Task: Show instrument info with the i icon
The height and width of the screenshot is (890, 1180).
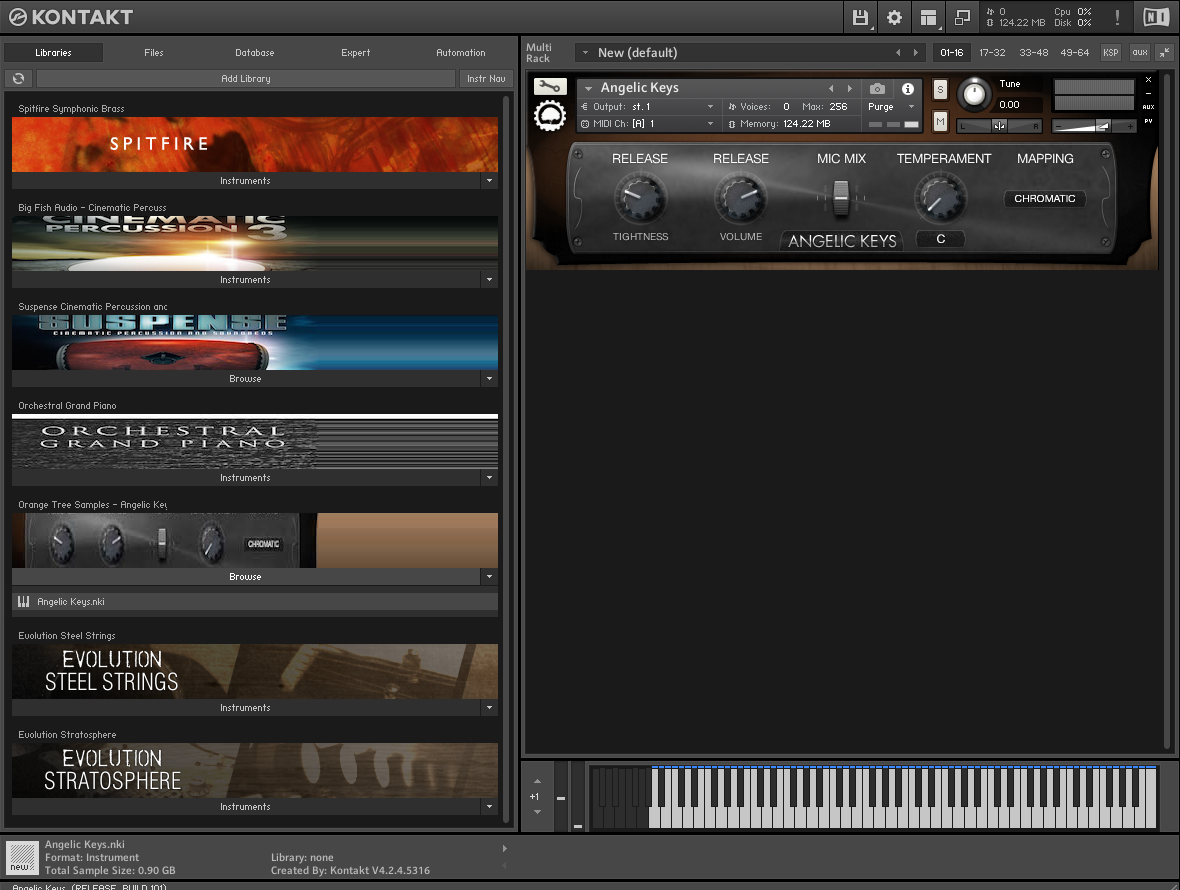Action: coord(908,89)
